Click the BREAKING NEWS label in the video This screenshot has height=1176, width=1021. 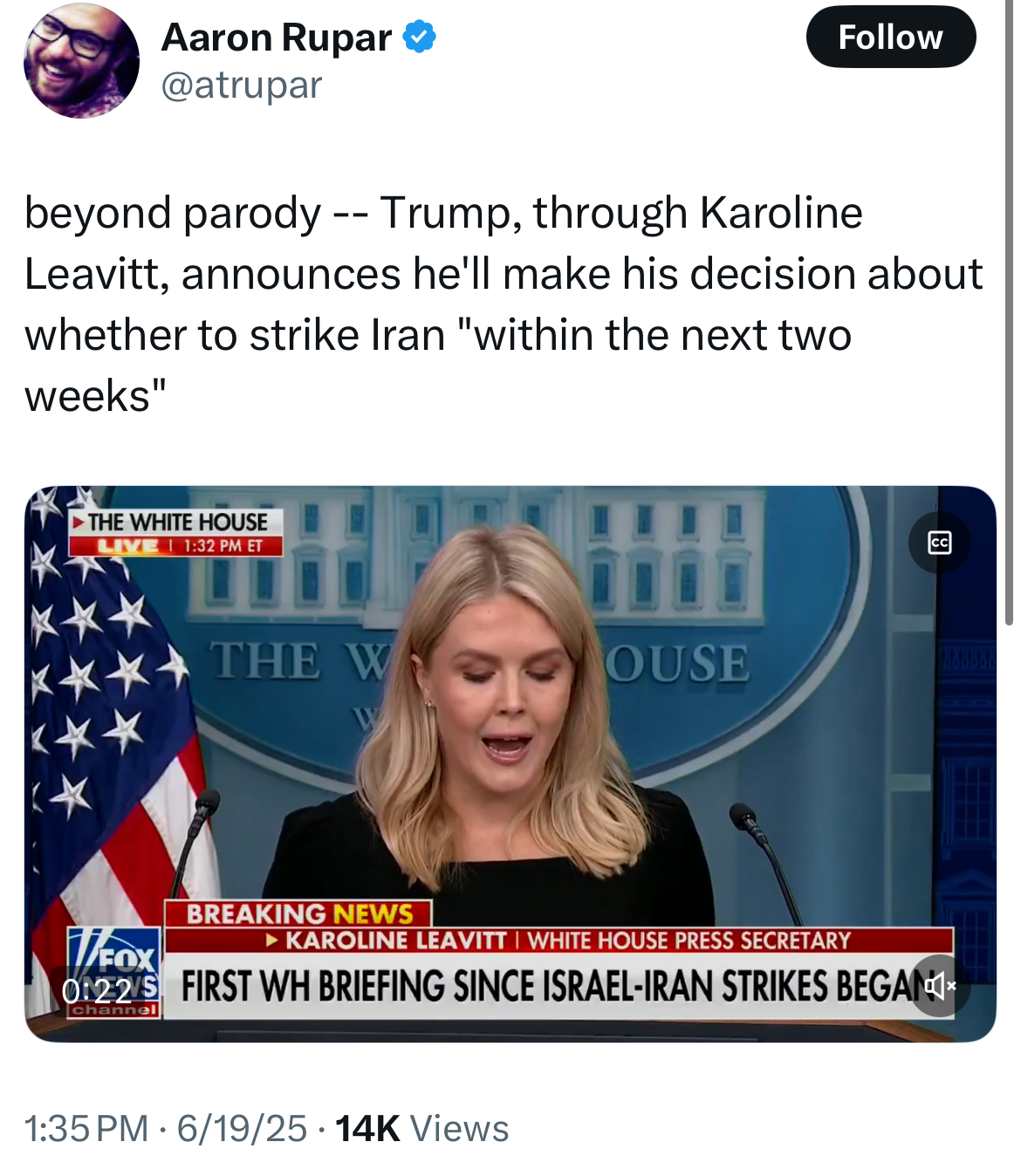[x=298, y=913]
